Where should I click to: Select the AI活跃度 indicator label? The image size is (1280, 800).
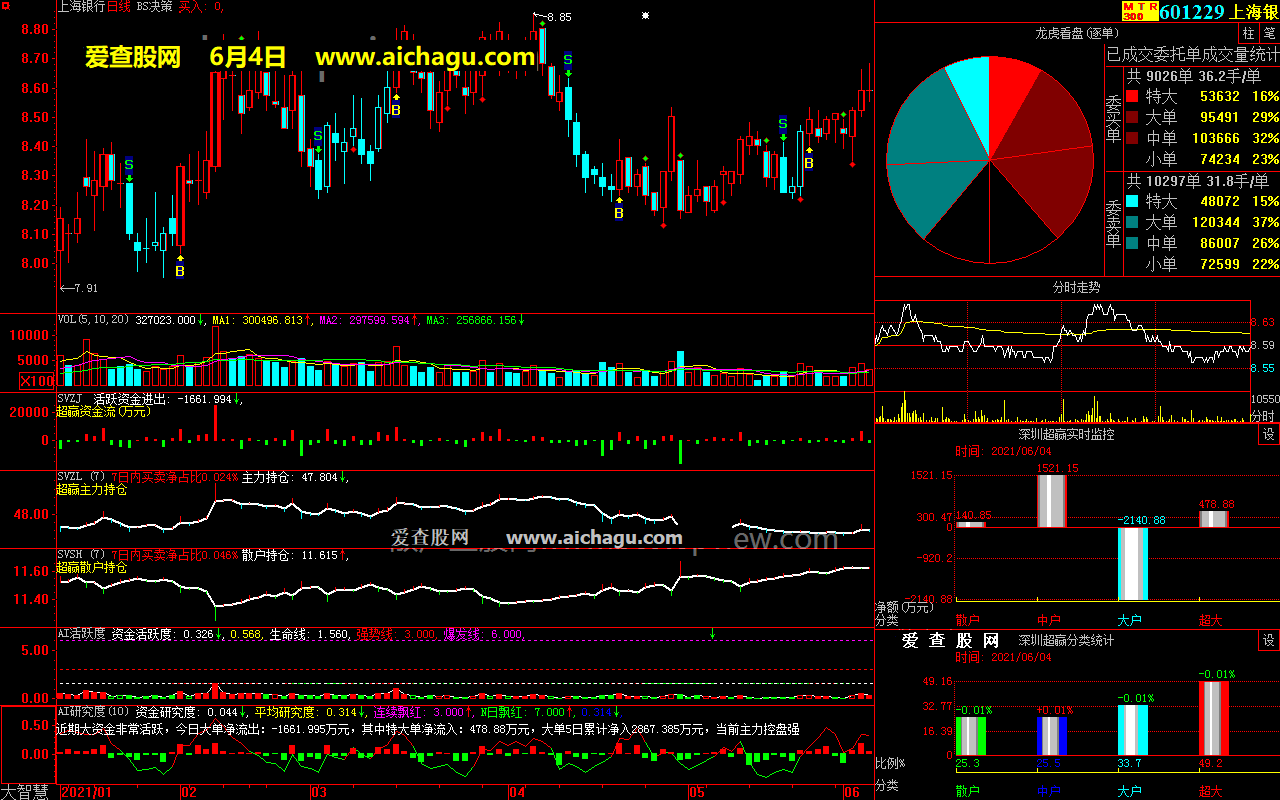tap(82, 634)
